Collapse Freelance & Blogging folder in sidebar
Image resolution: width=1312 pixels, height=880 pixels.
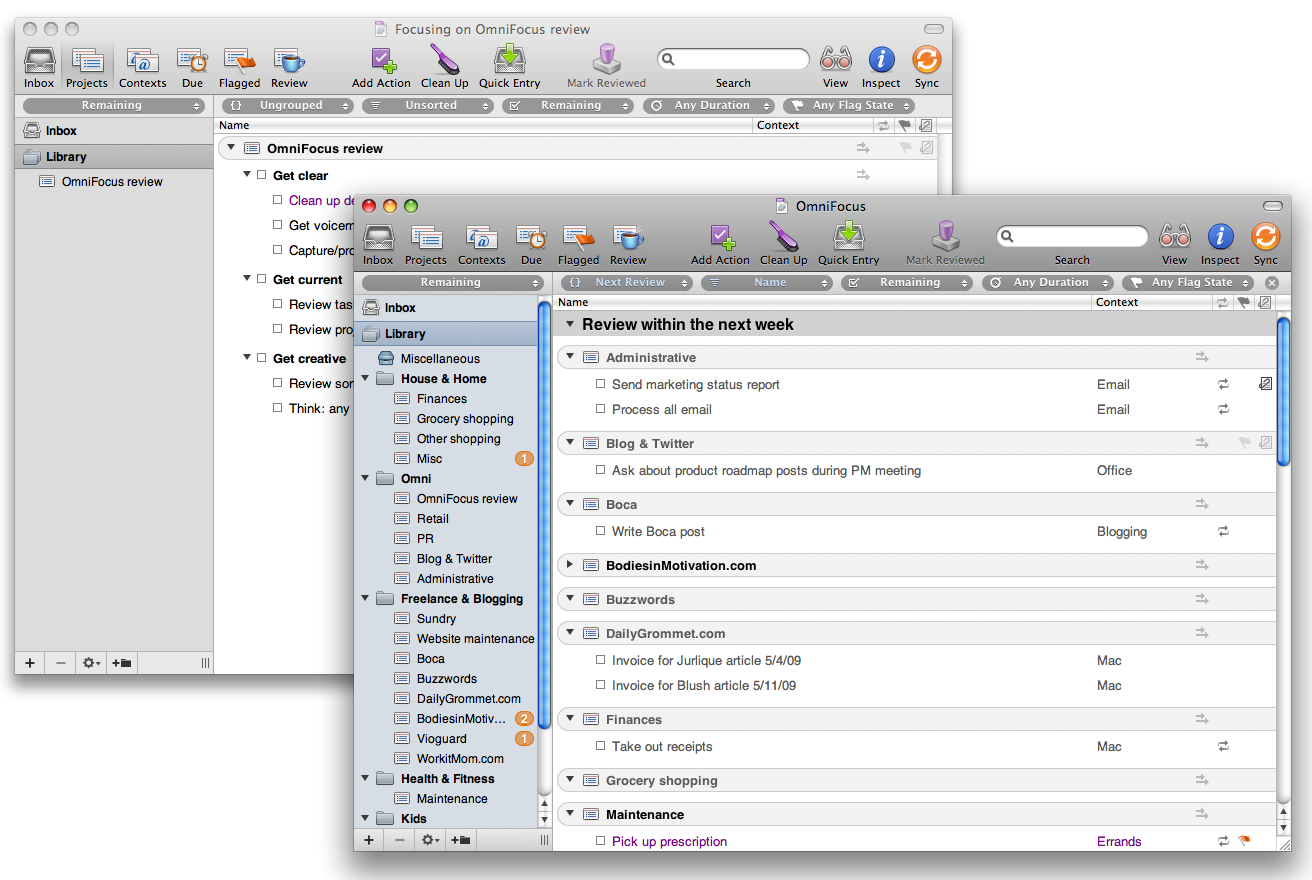365,598
